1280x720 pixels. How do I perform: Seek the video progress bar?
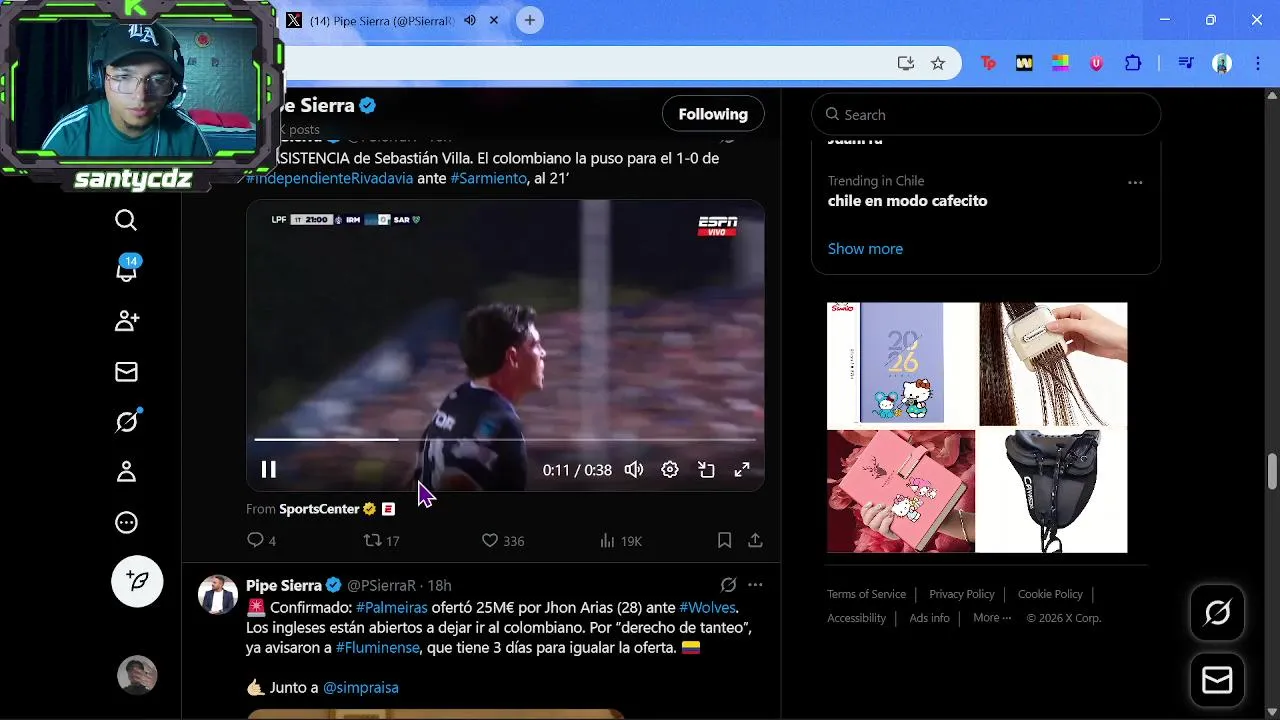coord(505,439)
